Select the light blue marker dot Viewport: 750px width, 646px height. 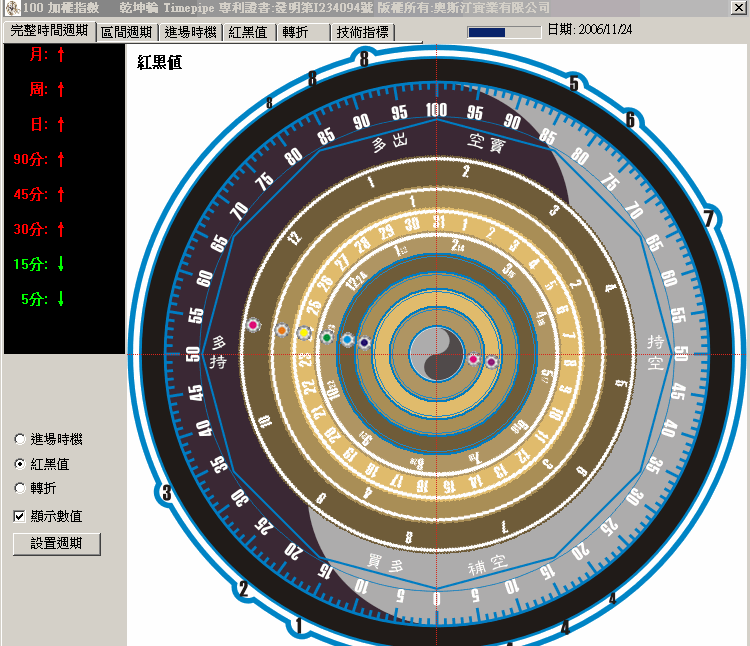click(x=347, y=340)
